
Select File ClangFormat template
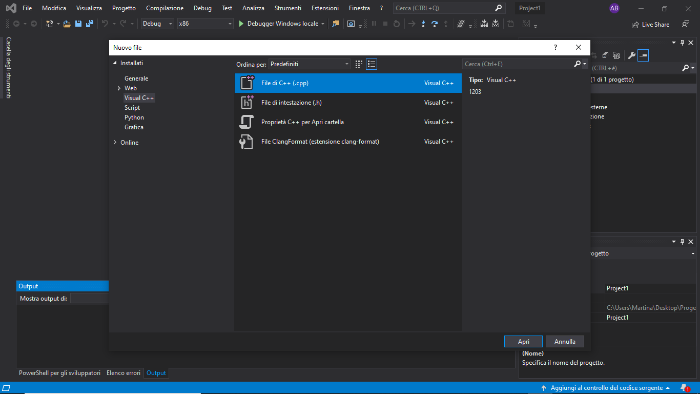click(348, 142)
